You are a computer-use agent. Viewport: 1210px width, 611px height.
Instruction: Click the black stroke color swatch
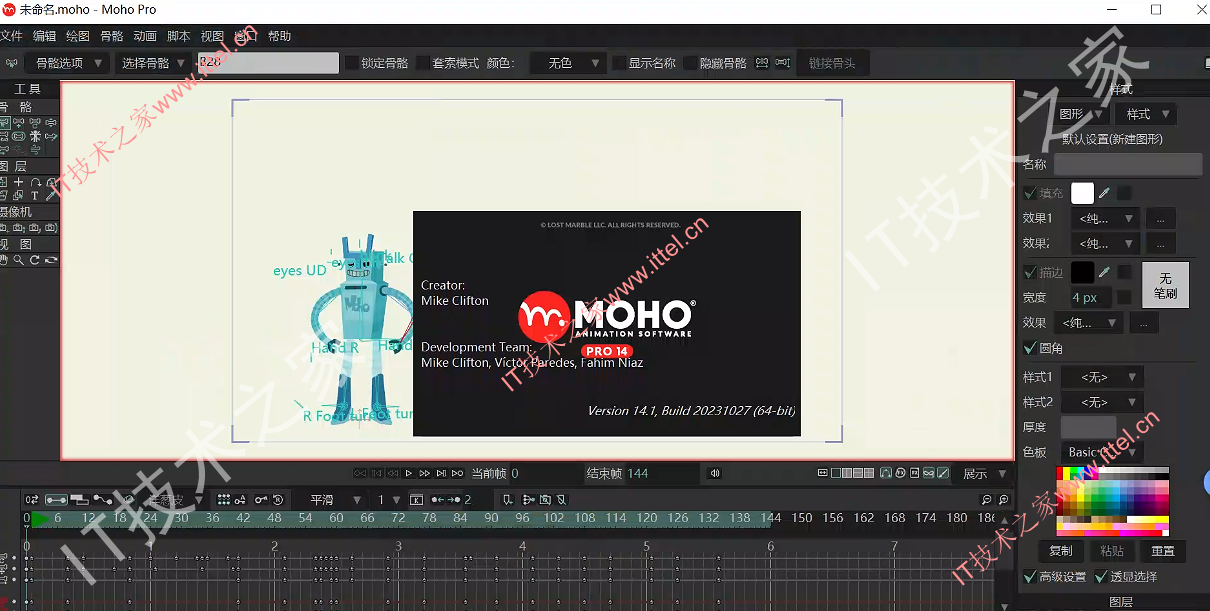pyautogui.click(x=1083, y=272)
